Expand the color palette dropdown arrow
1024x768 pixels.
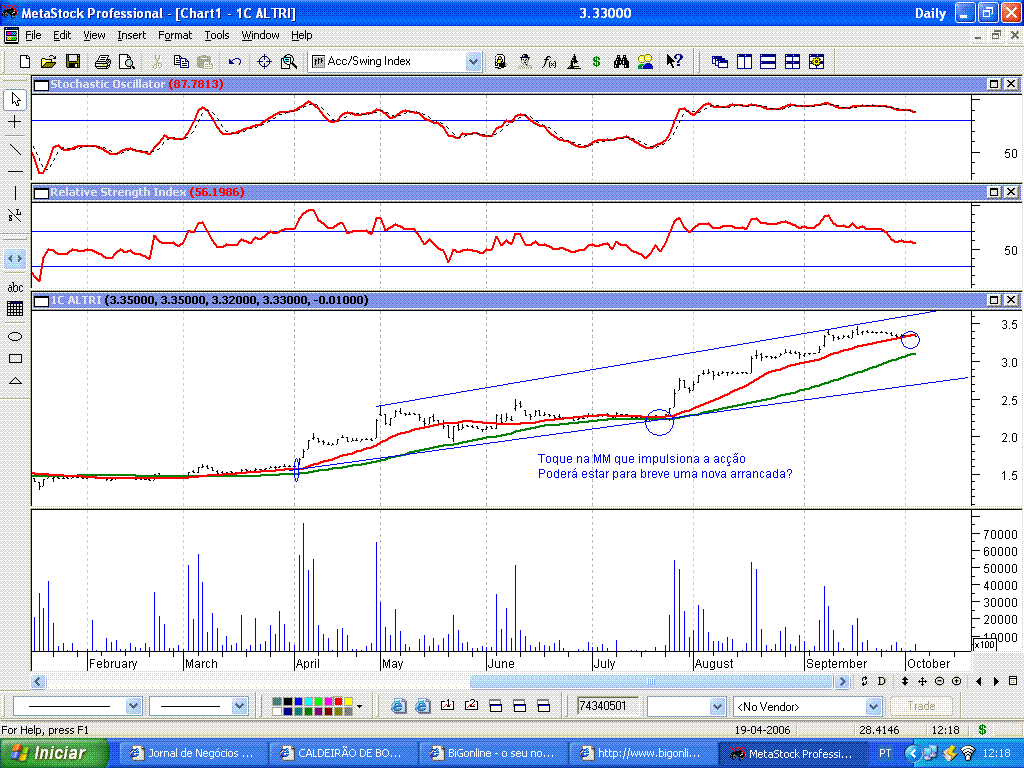click(x=359, y=706)
